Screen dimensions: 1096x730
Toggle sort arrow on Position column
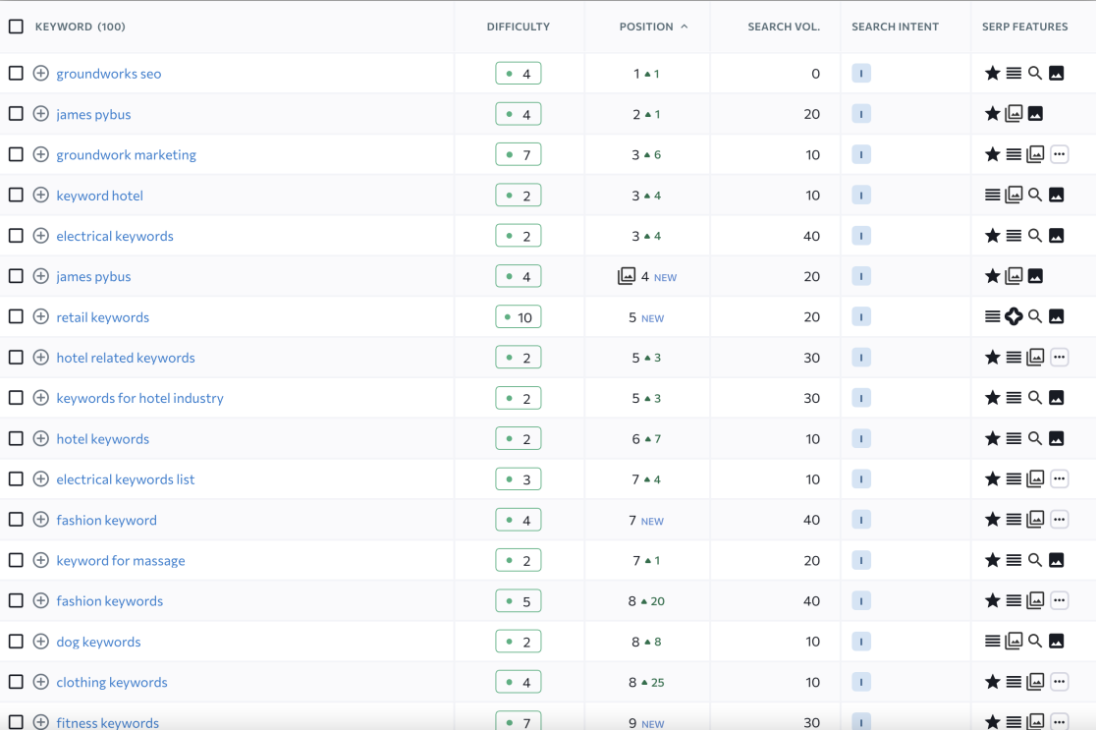[x=684, y=27]
